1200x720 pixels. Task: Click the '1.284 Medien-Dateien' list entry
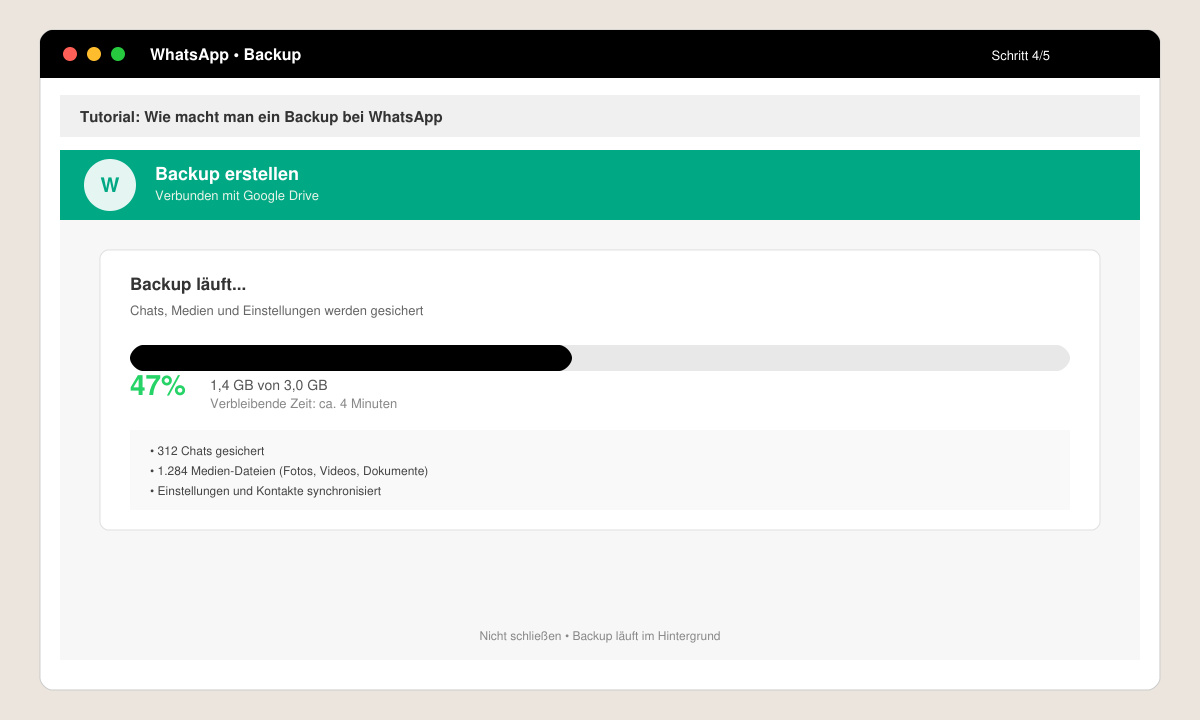coord(289,471)
